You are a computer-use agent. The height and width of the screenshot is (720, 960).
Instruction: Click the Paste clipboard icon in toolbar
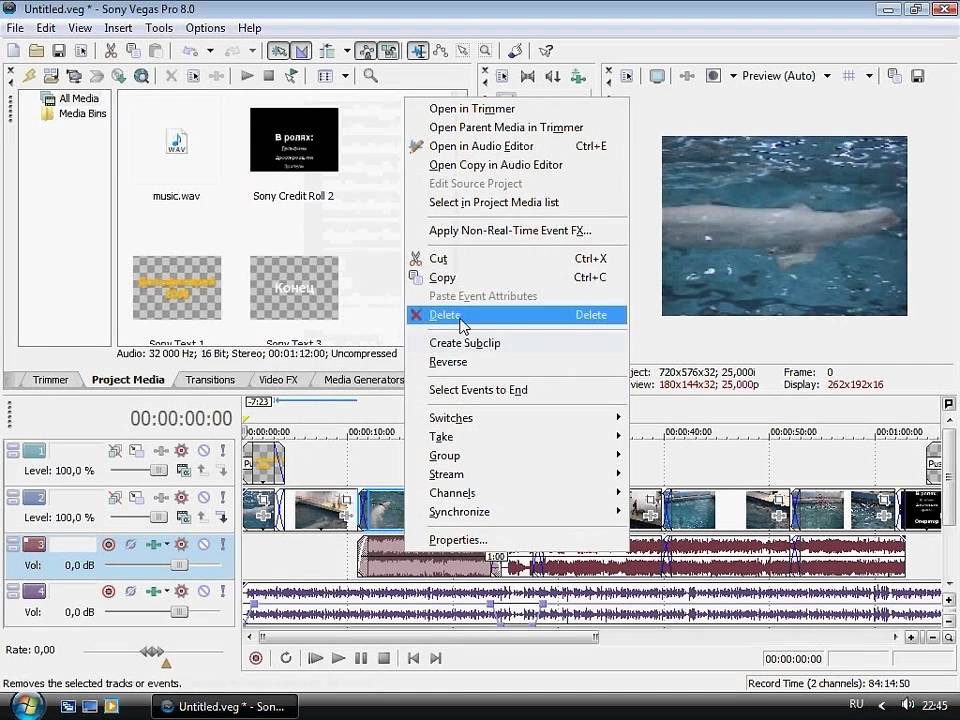click(x=156, y=51)
